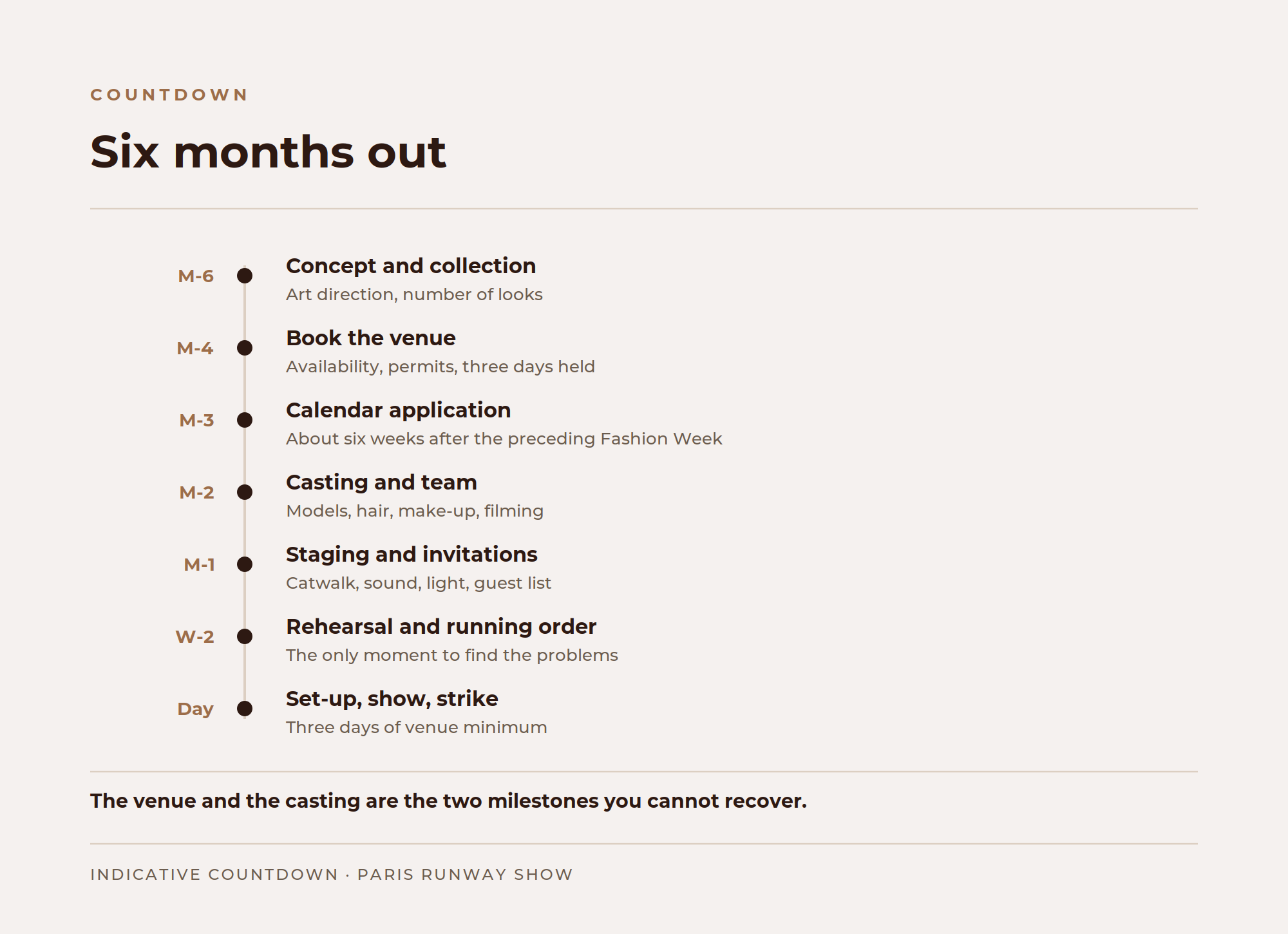The height and width of the screenshot is (934, 1288).
Task: Click the M-2 timeline dot
Action: (x=245, y=492)
